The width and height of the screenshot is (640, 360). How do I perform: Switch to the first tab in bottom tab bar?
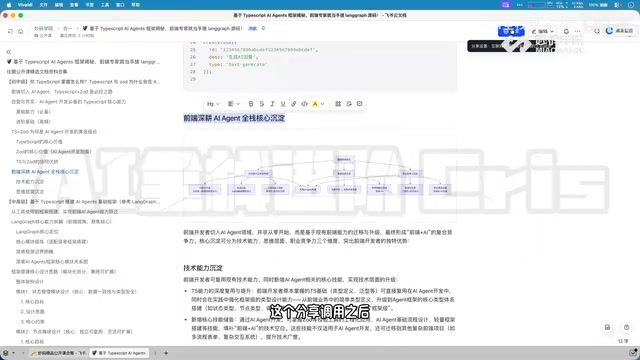(x=58, y=353)
